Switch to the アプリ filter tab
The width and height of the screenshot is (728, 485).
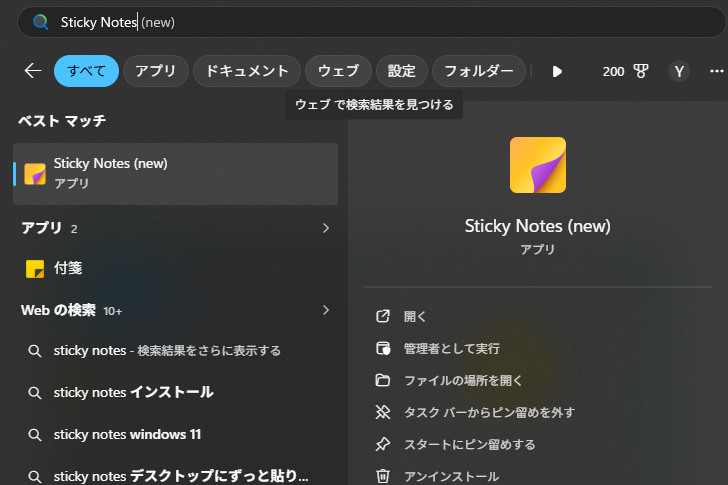click(156, 71)
